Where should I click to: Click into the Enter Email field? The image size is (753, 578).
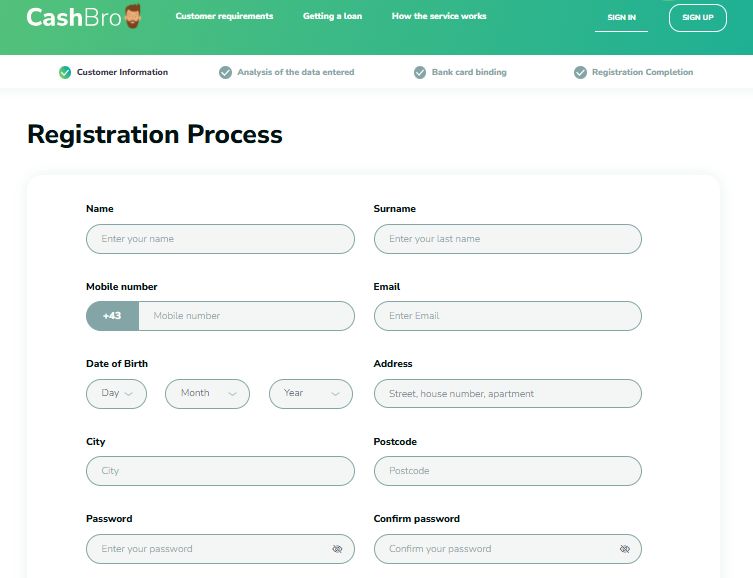click(507, 316)
